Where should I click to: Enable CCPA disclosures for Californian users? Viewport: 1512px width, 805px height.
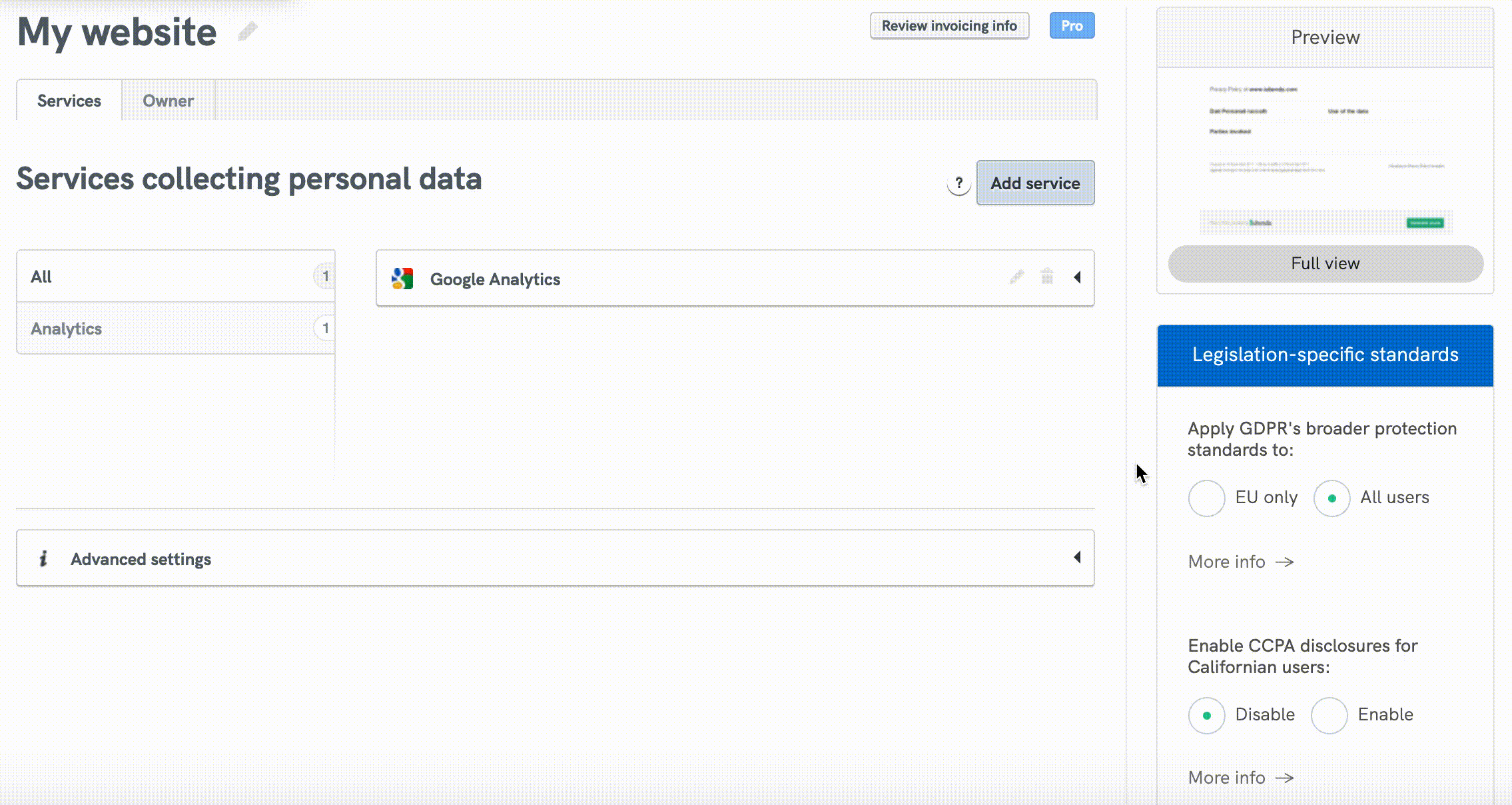pyautogui.click(x=1329, y=715)
